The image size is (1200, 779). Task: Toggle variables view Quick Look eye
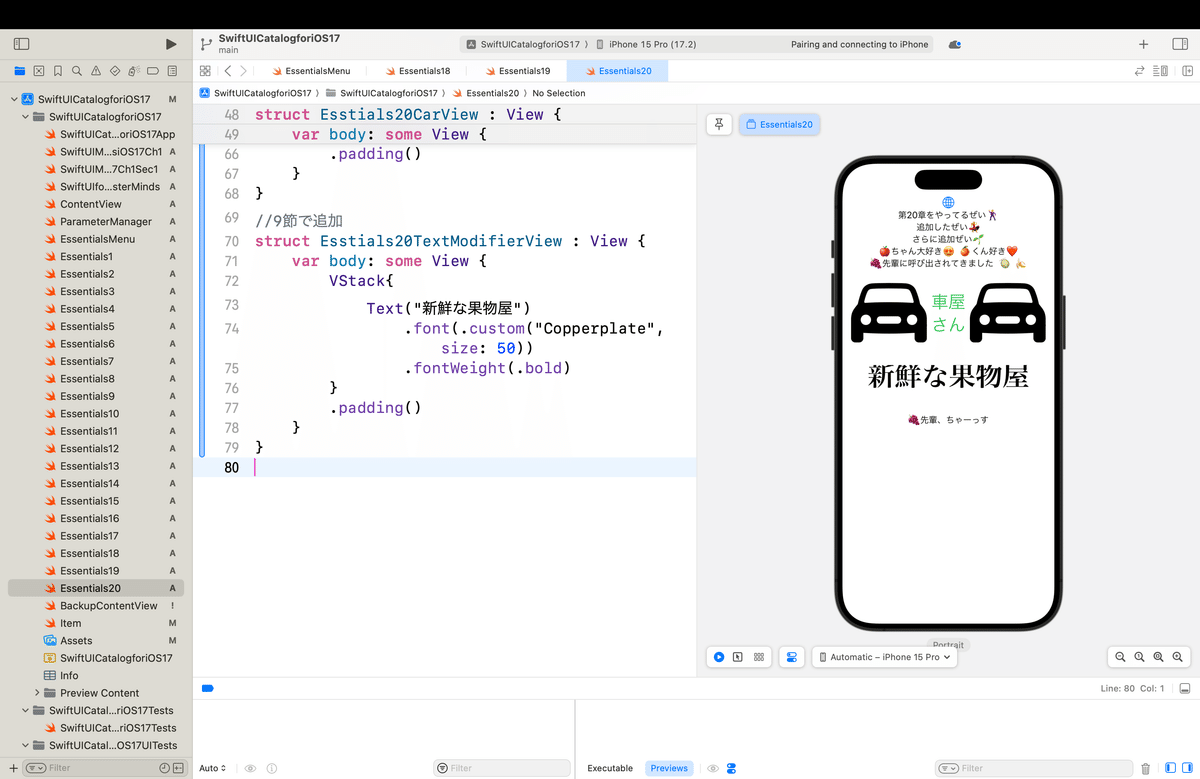pos(250,768)
